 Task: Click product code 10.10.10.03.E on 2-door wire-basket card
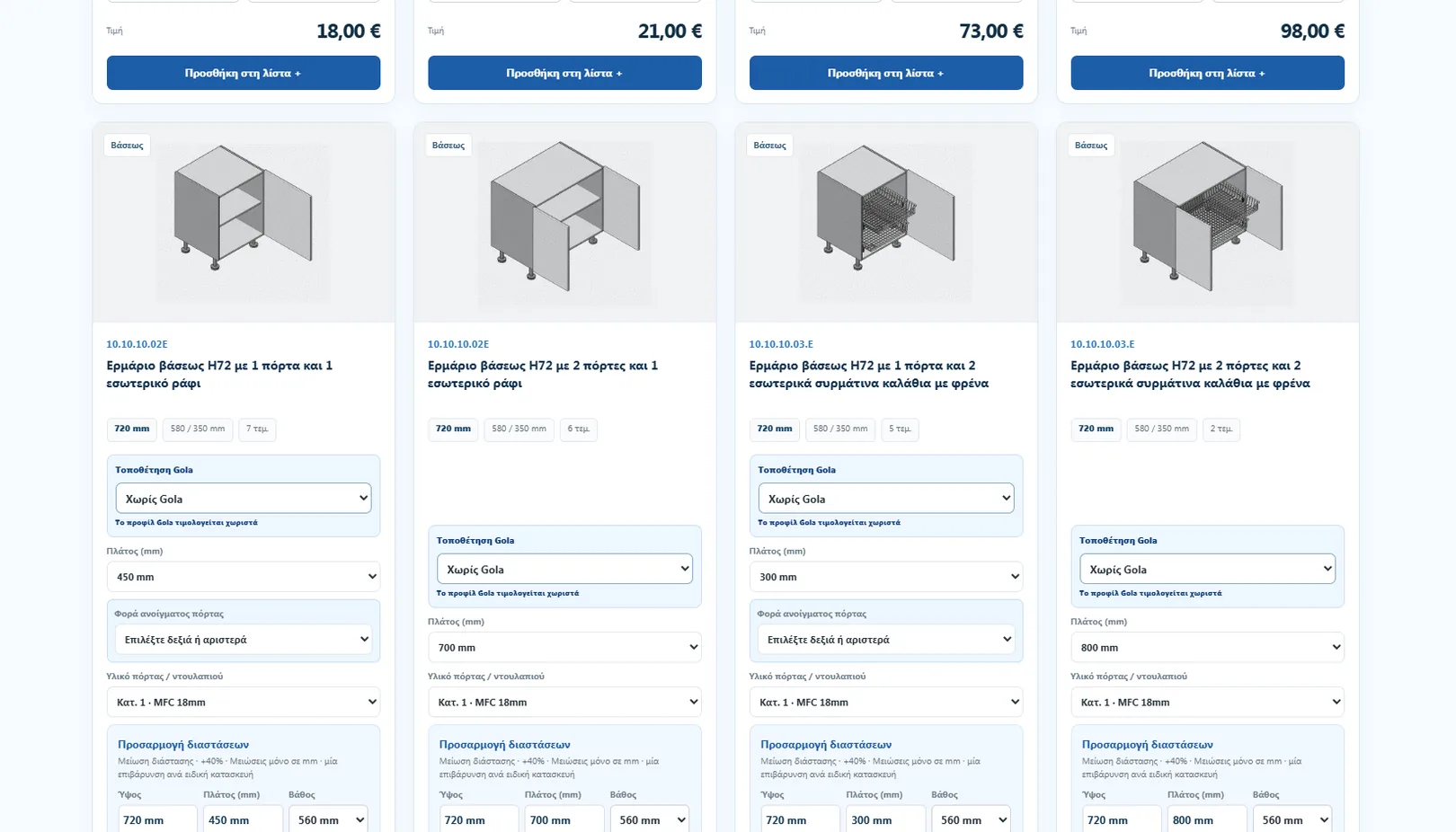(x=1102, y=344)
